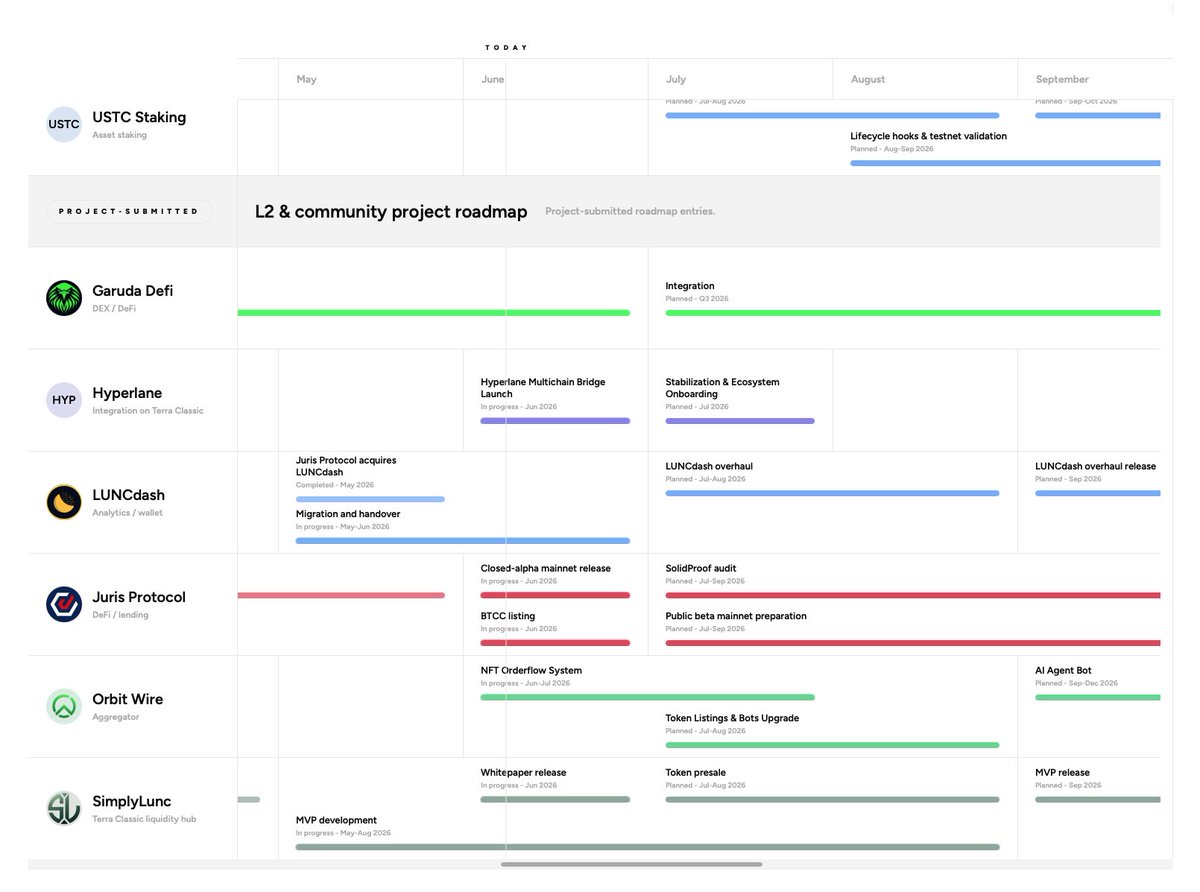
Task: Click the LUNCdash overhaul Jul-Aug bar
Action: pyautogui.click(x=832, y=493)
